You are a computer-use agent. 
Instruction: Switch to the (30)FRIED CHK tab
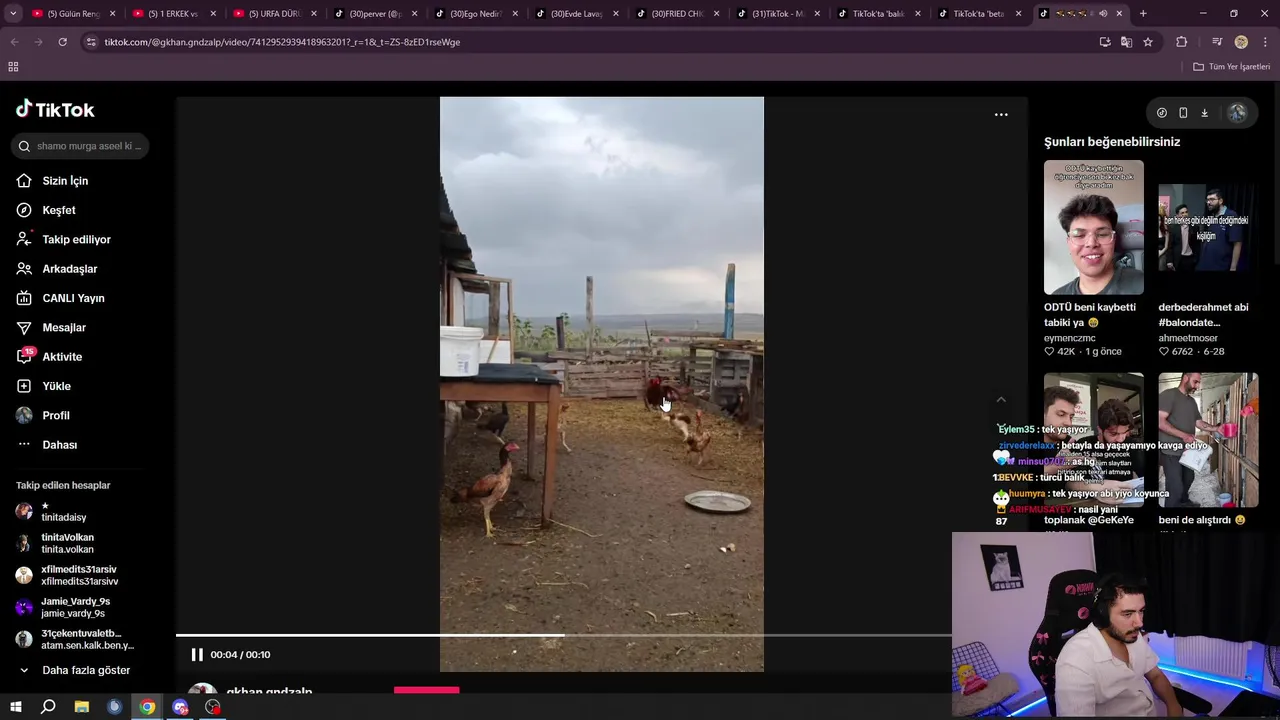pyautogui.click(x=678, y=14)
